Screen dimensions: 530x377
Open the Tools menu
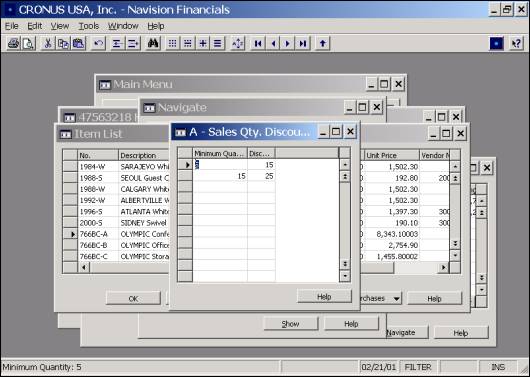89,26
